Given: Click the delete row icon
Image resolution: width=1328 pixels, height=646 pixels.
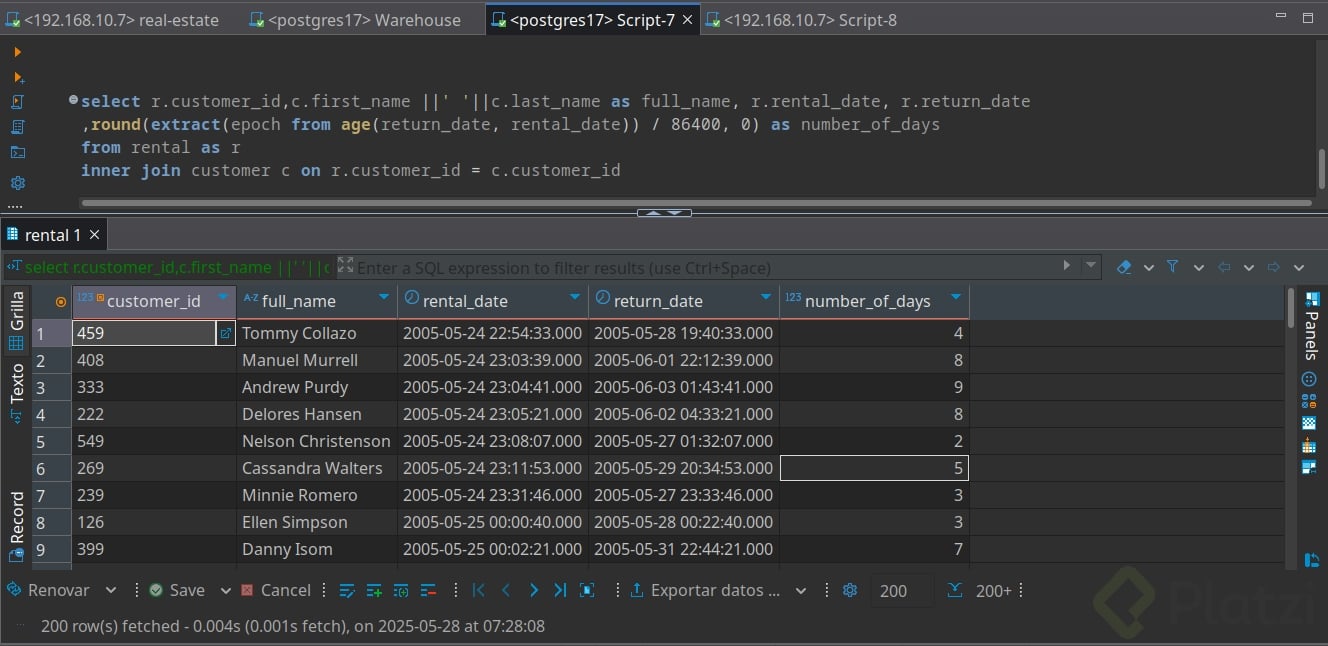Looking at the screenshot, I should (428, 590).
